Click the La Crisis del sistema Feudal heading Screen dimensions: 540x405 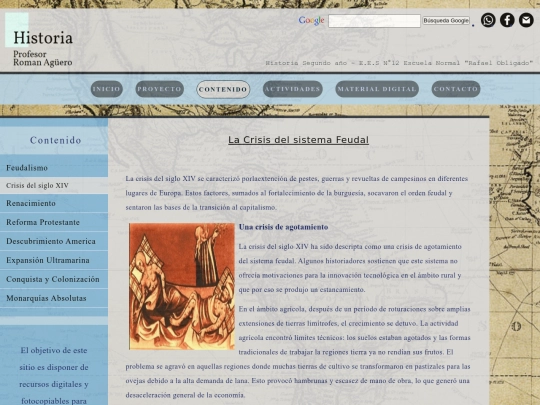coord(298,140)
